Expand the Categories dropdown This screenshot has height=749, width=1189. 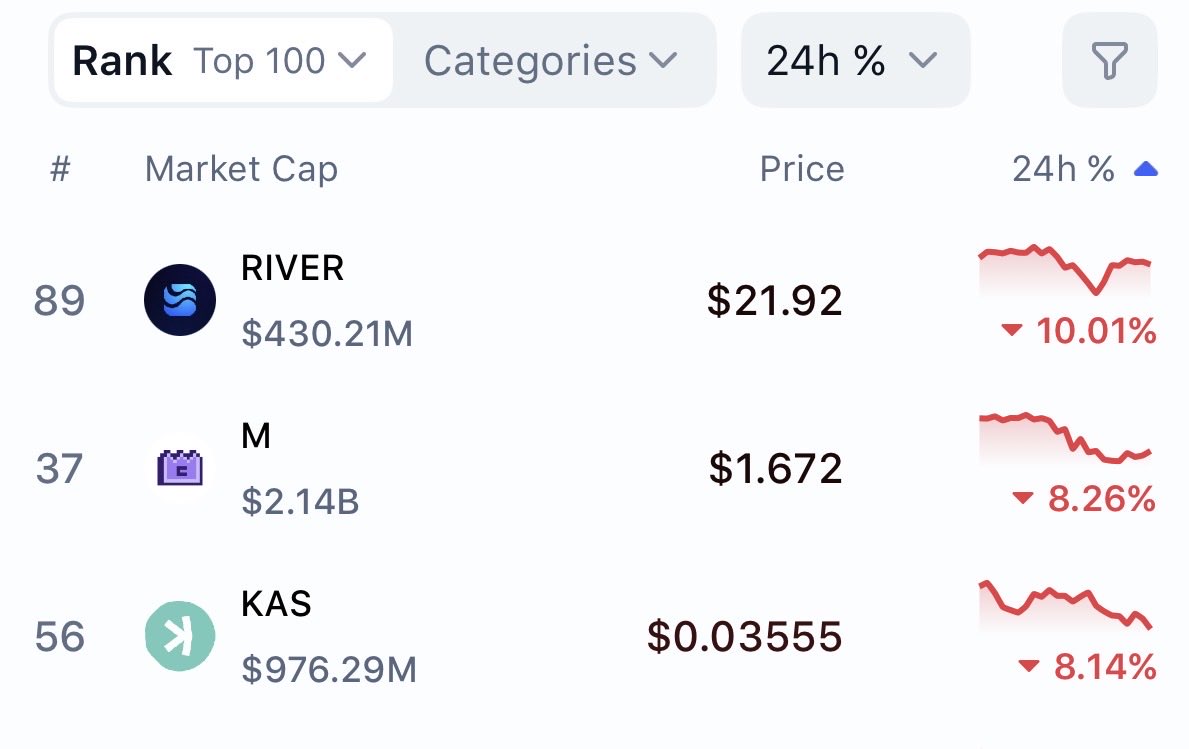pos(551,61)
